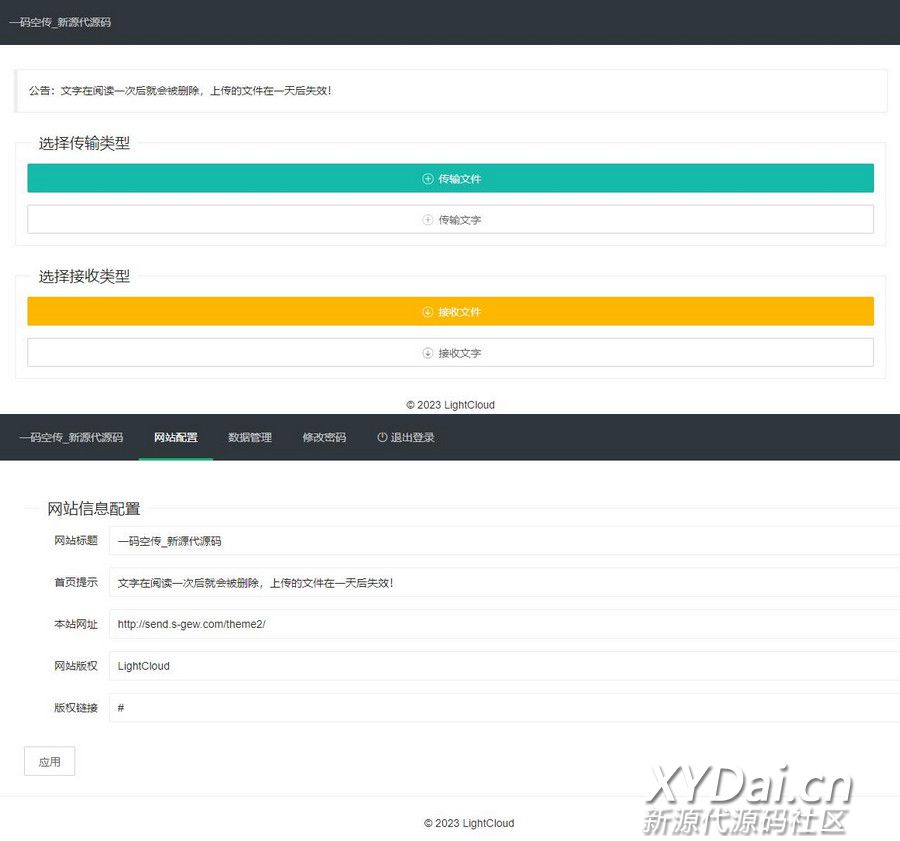The width and height of the screenshot is (900, 841).
Task: Click the admin navbar site title logo
Action: coord(71,437)
